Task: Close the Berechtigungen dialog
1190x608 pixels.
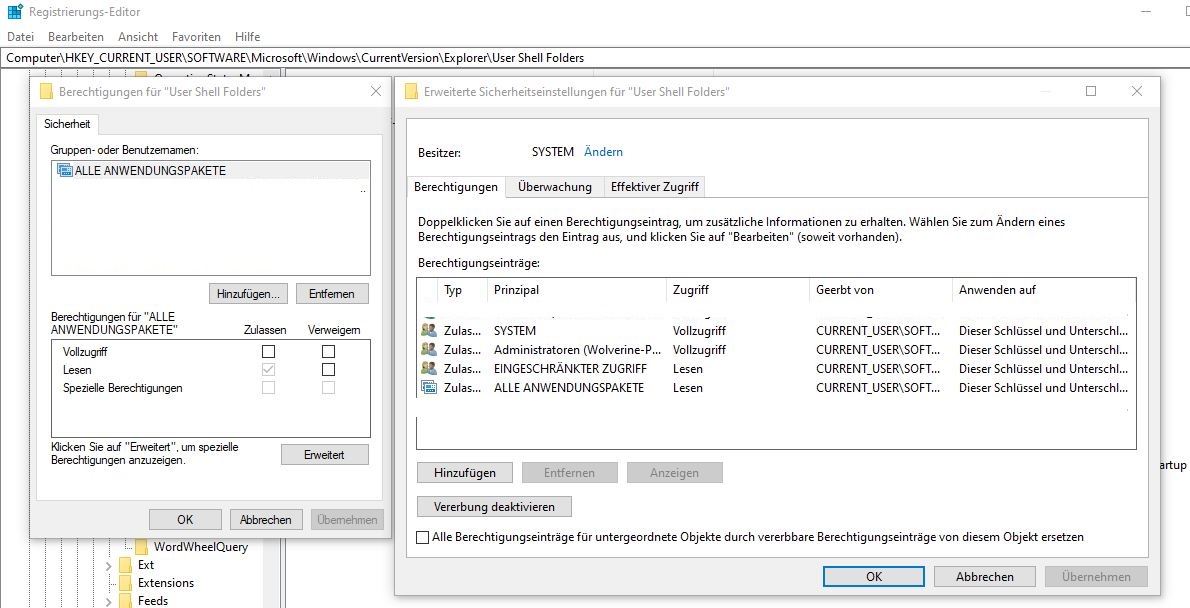Action: [375, 91]
